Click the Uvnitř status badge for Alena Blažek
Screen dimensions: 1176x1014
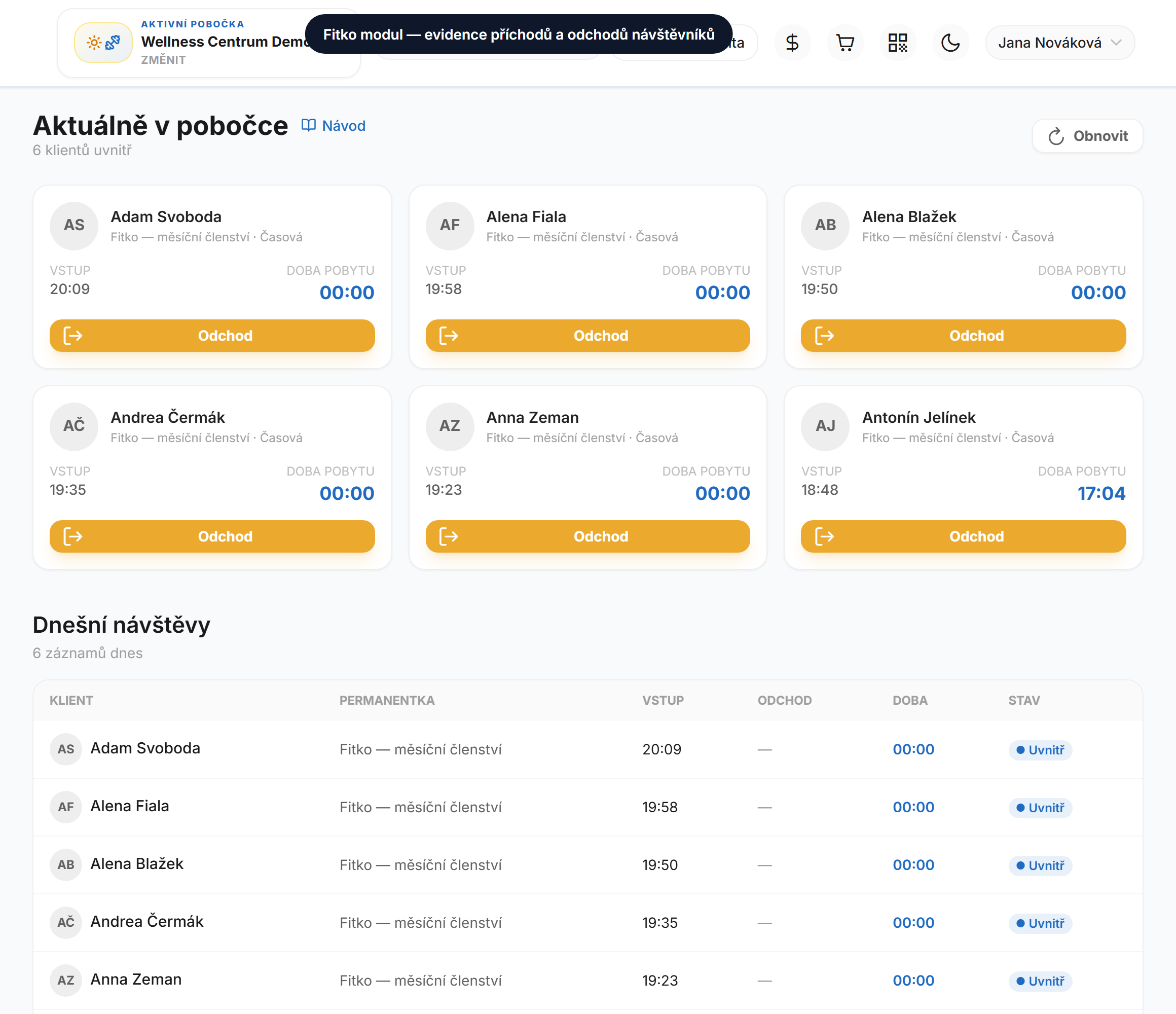[x=1040, y=866]
